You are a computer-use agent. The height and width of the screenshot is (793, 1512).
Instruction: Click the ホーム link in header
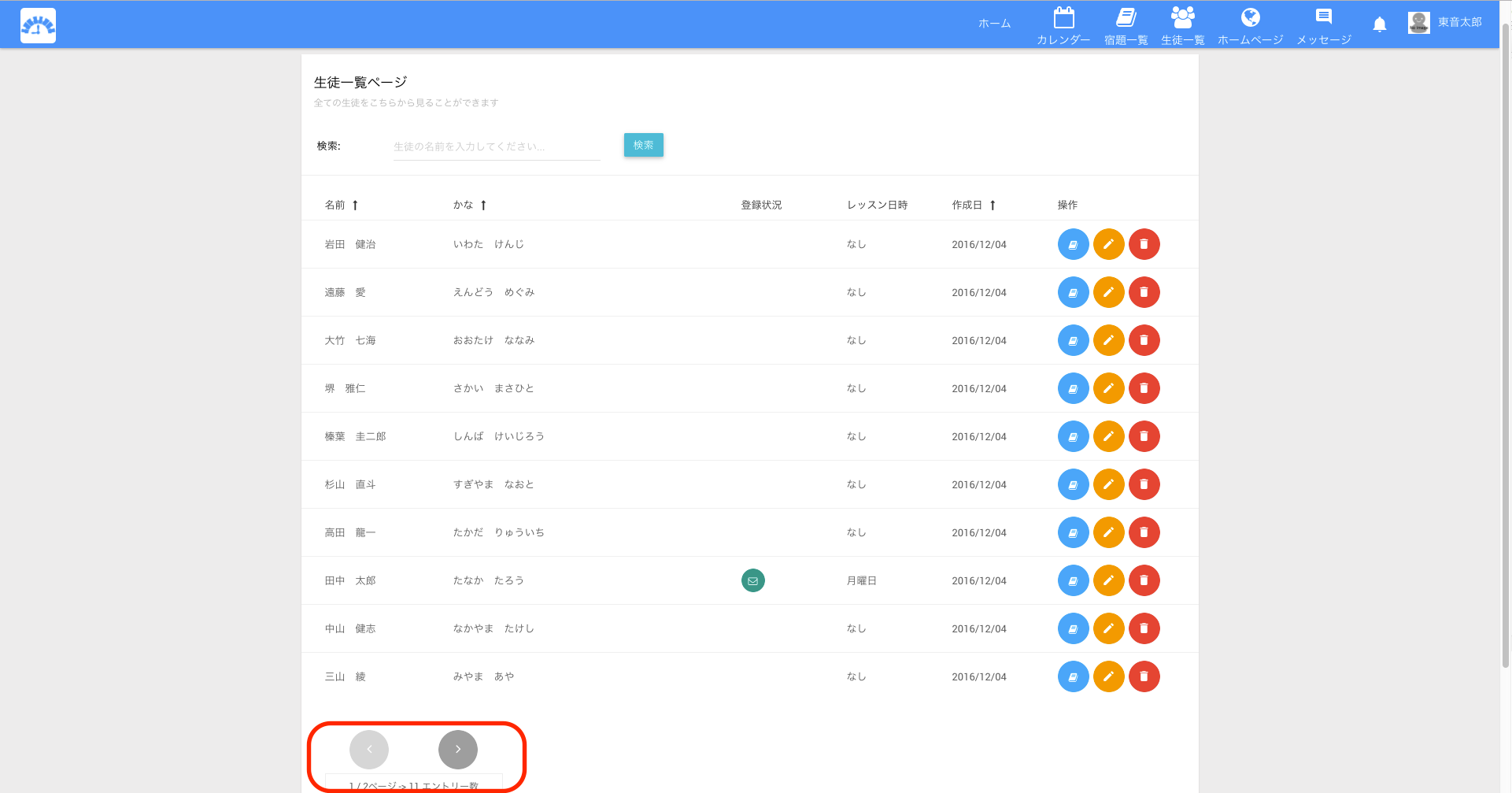tap(994, 24)
